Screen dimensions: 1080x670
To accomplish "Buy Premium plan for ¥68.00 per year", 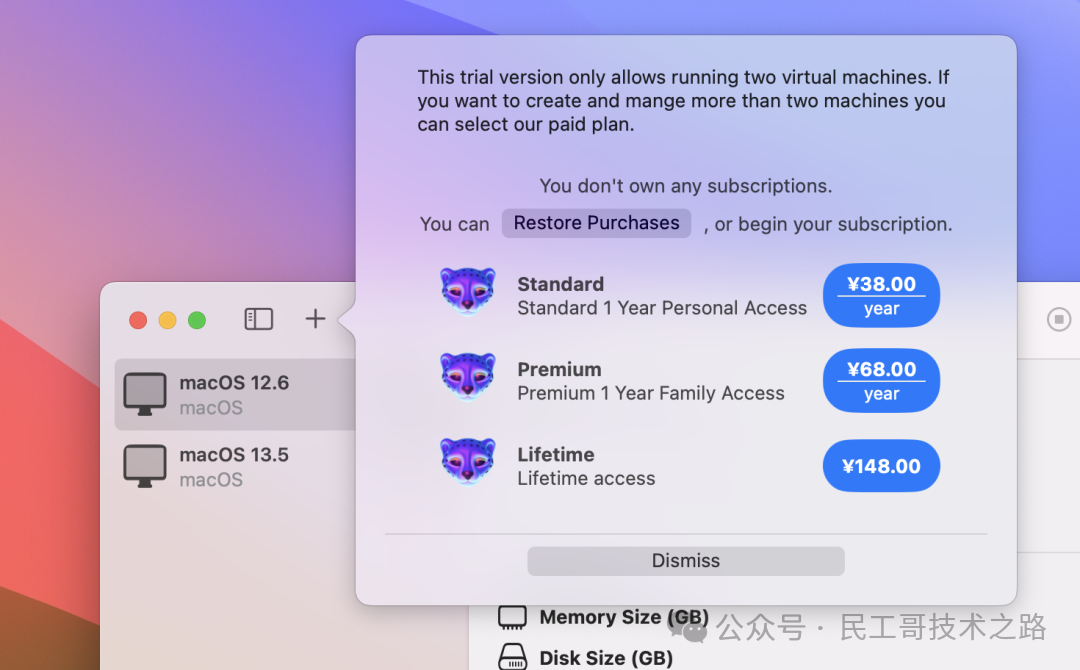I will coord(881,381).
